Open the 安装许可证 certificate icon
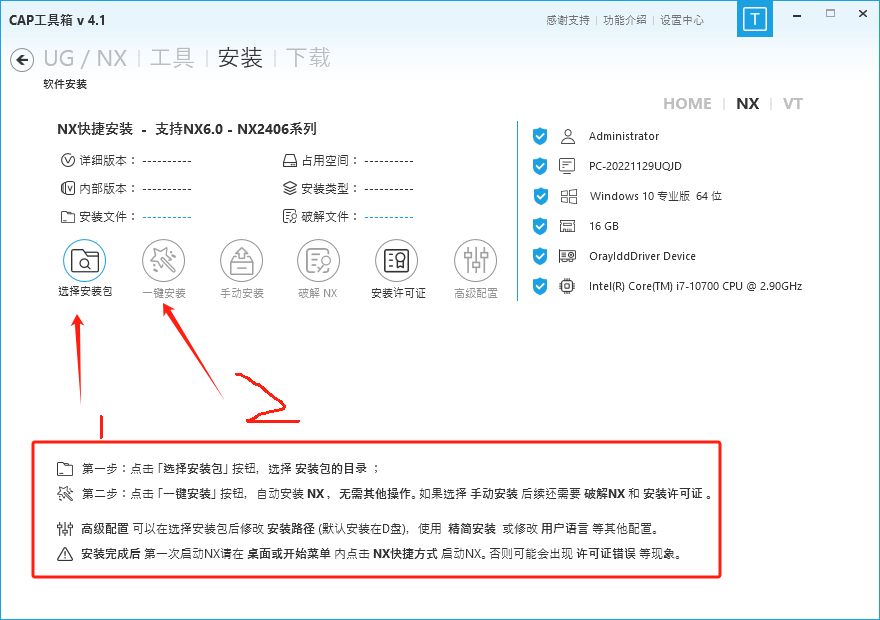This screenshot has height=620, width=880. click(x=397, y=261)
